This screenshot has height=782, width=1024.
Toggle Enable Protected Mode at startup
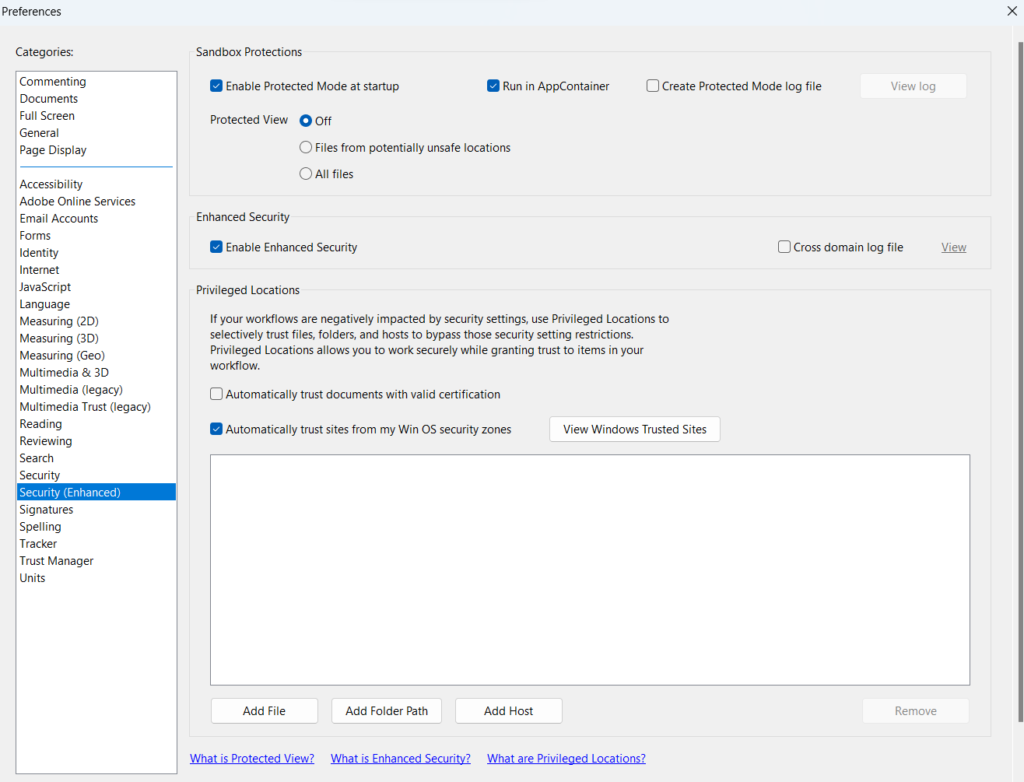217,86
